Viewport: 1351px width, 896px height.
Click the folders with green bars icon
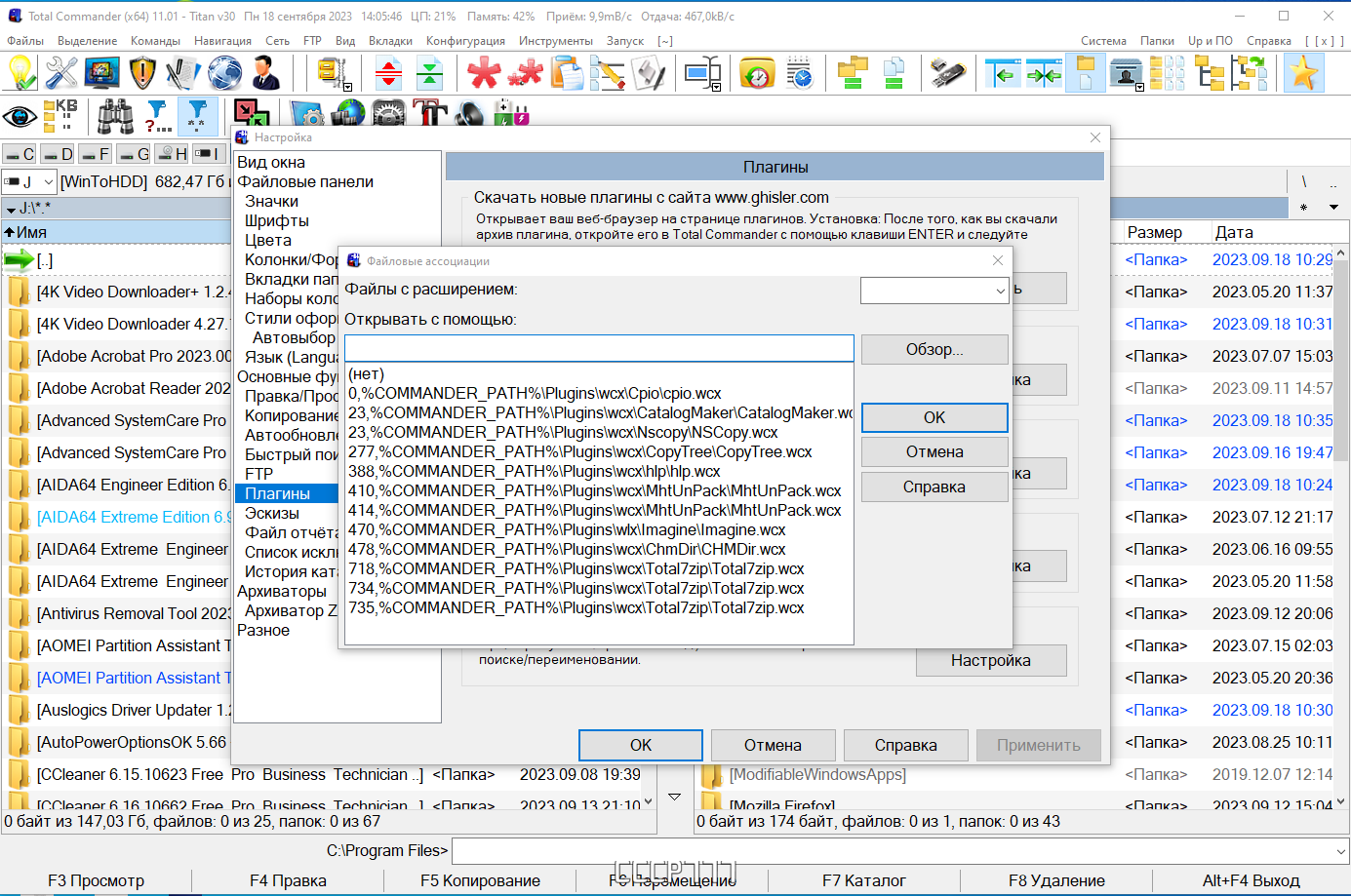pos(853,73)
